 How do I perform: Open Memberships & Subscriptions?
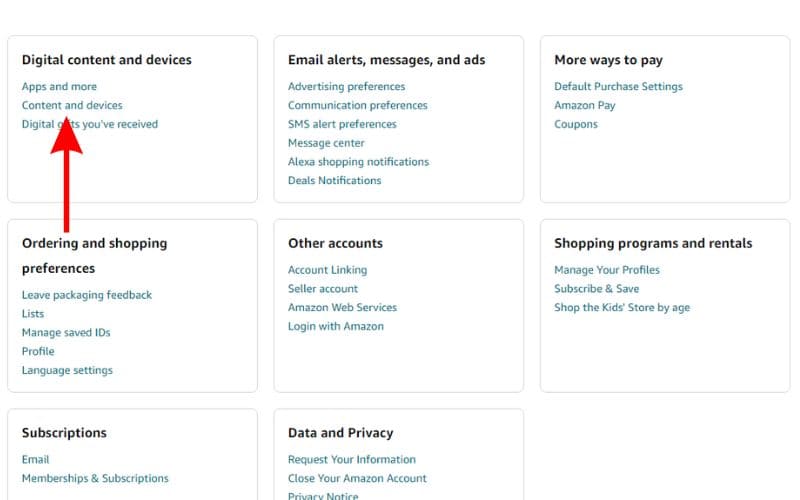95,478
